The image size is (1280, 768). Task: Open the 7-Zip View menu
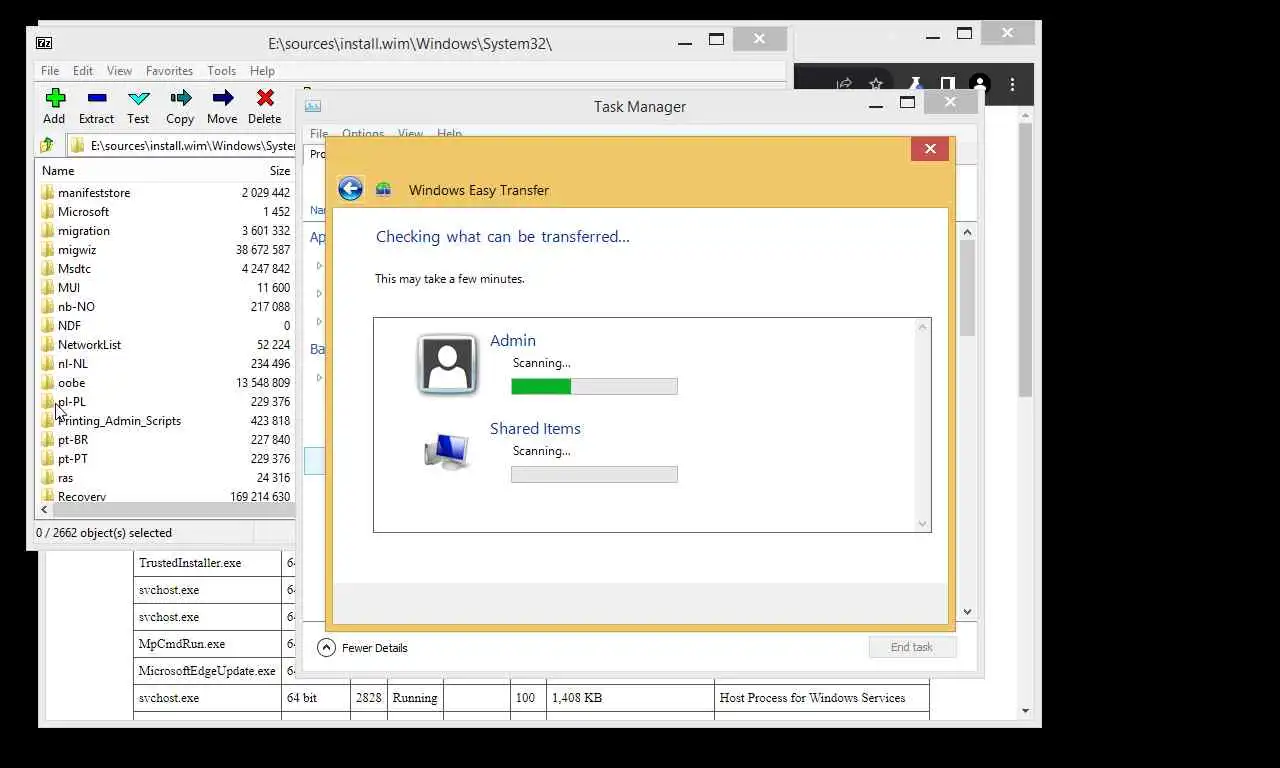point(119,71)
